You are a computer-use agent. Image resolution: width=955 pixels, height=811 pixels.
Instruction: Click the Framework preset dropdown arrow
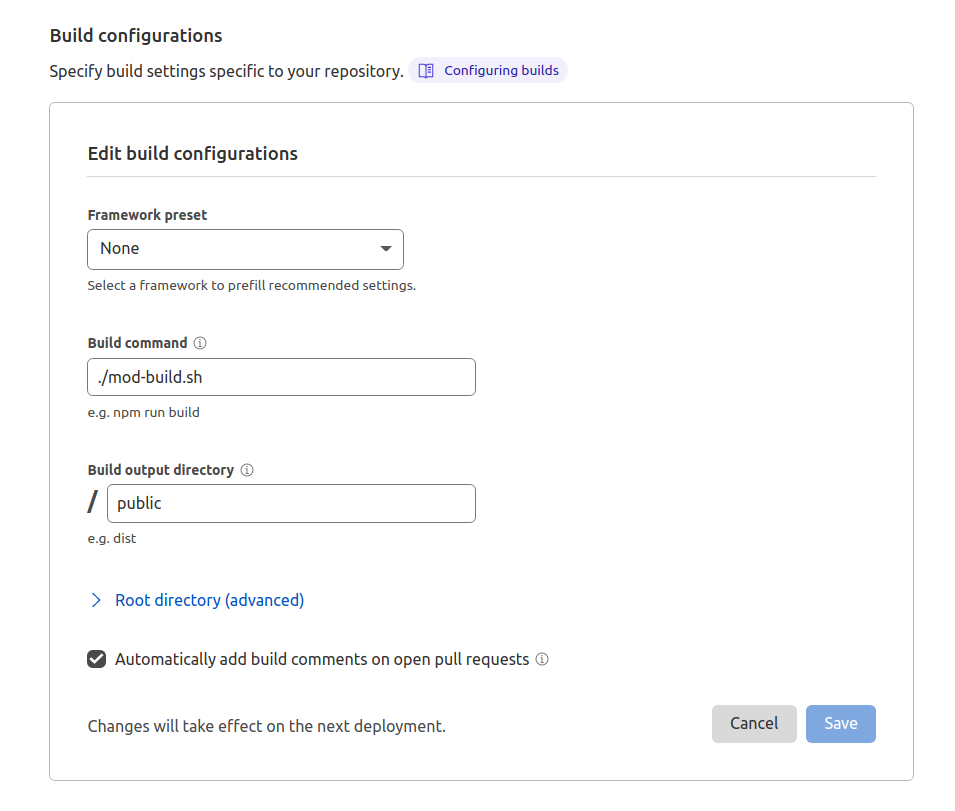pyautogui.click(x=386, y=249)
